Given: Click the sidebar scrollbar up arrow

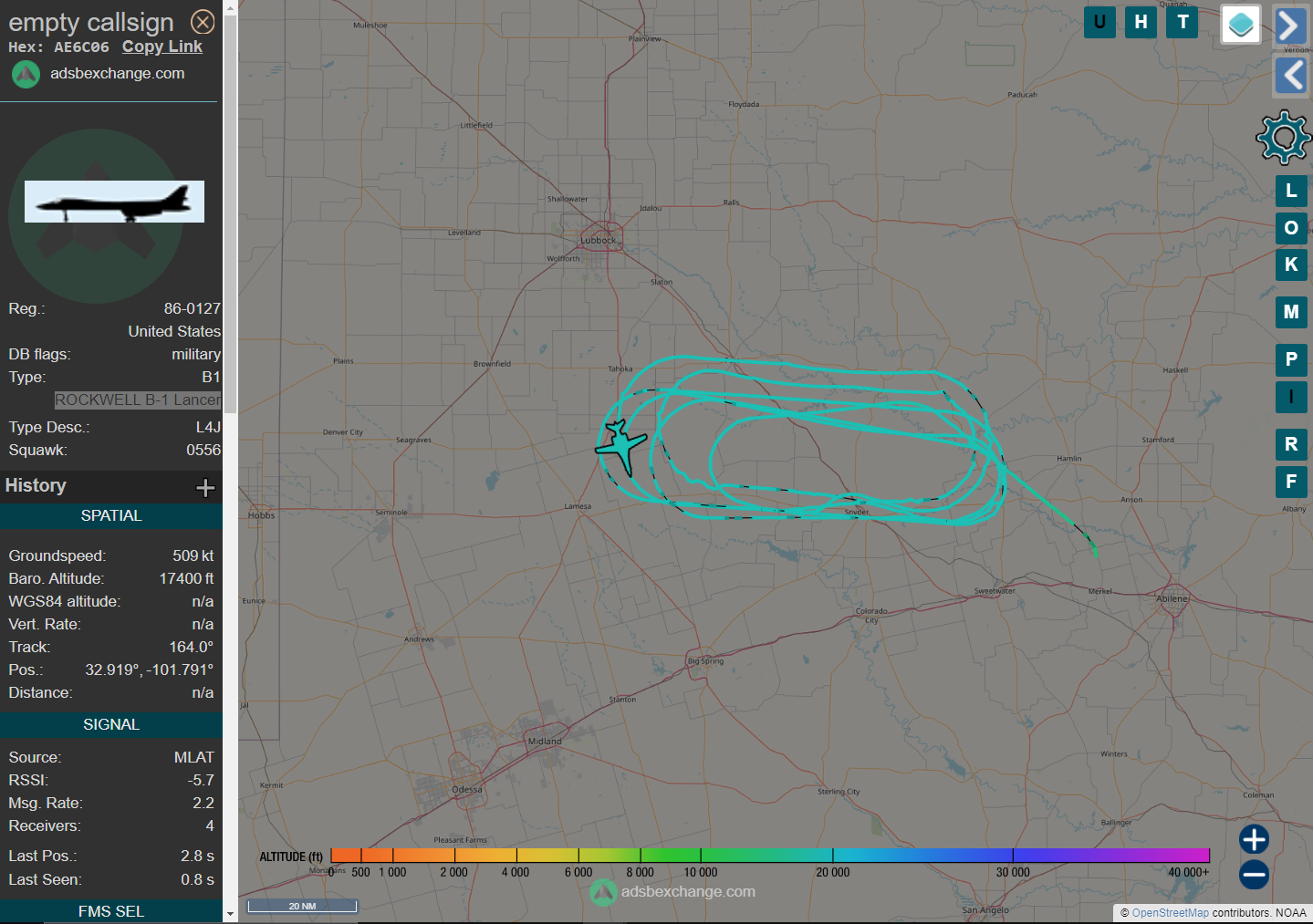Looking at the screenshot, I should (230, 8).
